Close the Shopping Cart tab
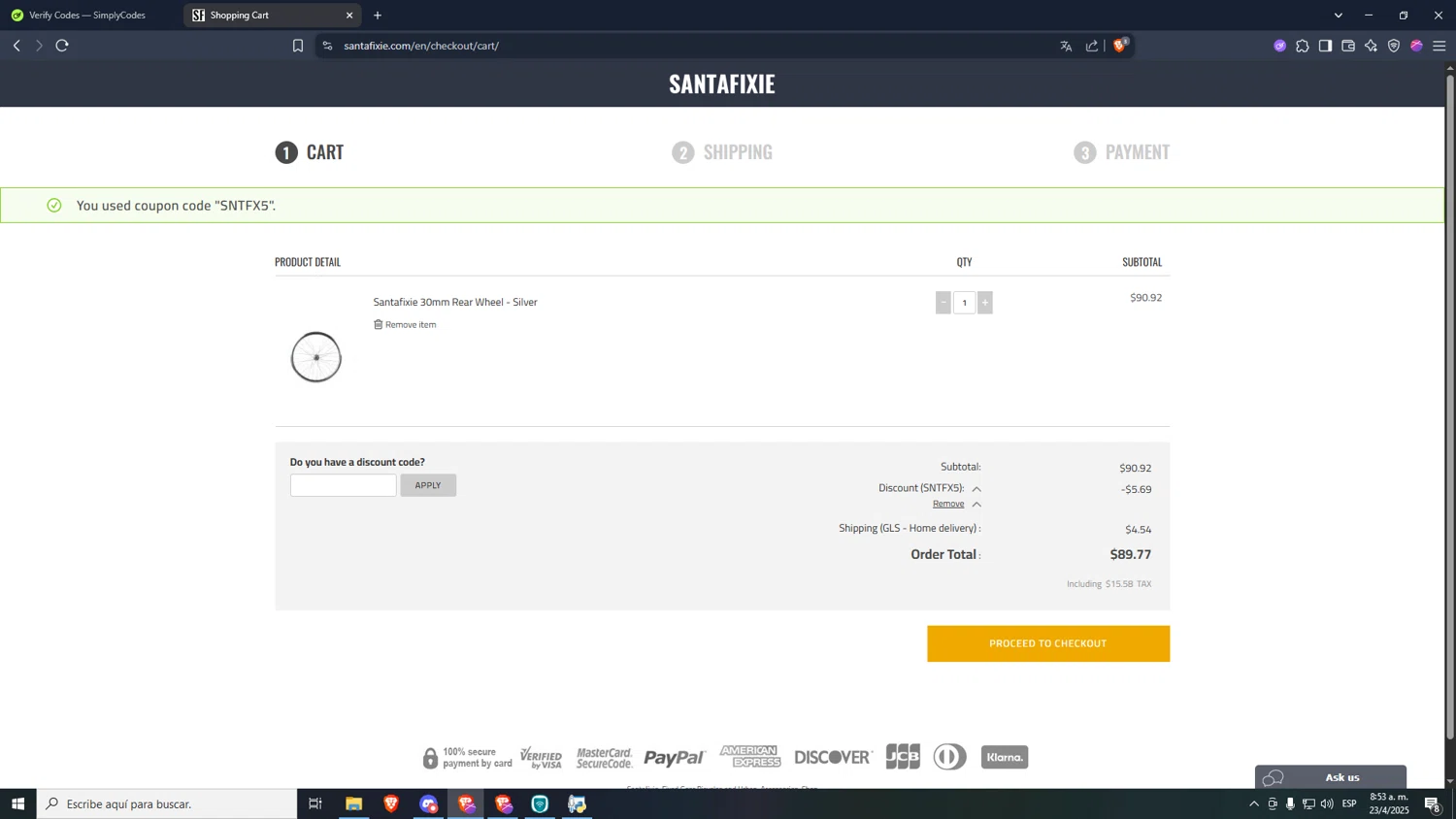This screenshot has height=819, width=1456. pos(349,16)
